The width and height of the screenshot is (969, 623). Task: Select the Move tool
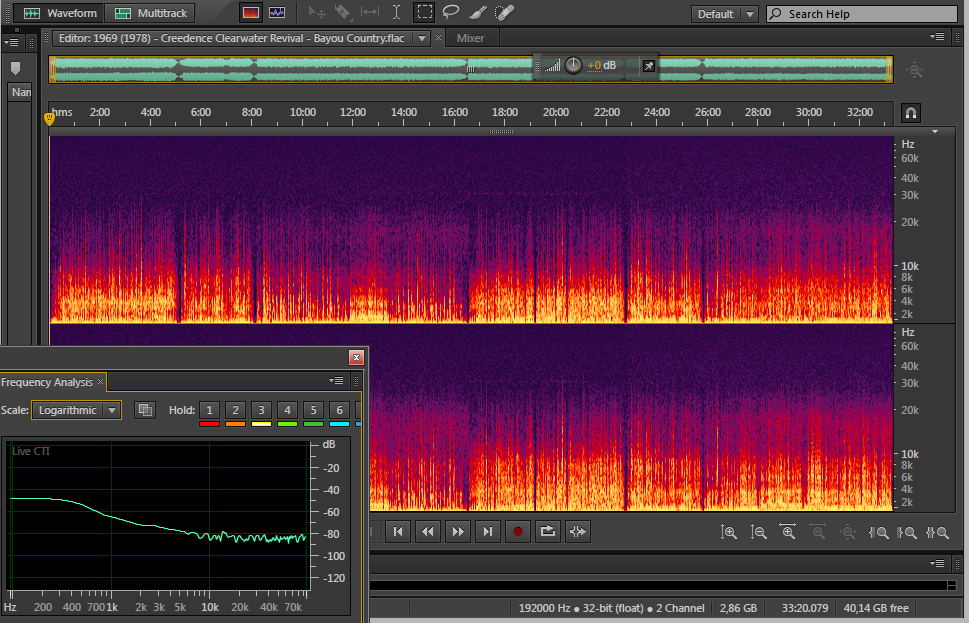click(317, 12)
